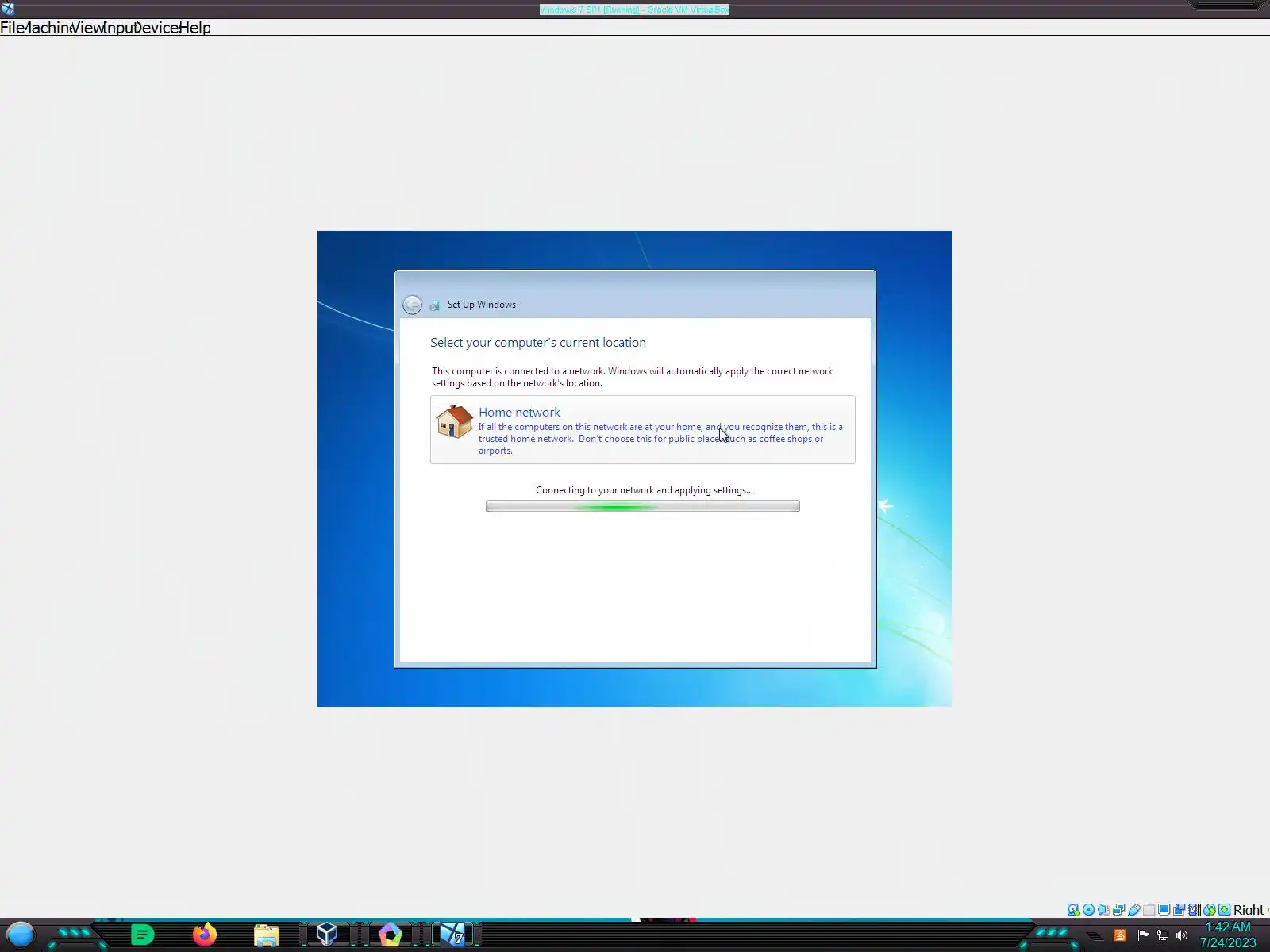Click the network settings progress bar
The width and height of the screenshot is (1270, 952).
click(x=643, y=506)
